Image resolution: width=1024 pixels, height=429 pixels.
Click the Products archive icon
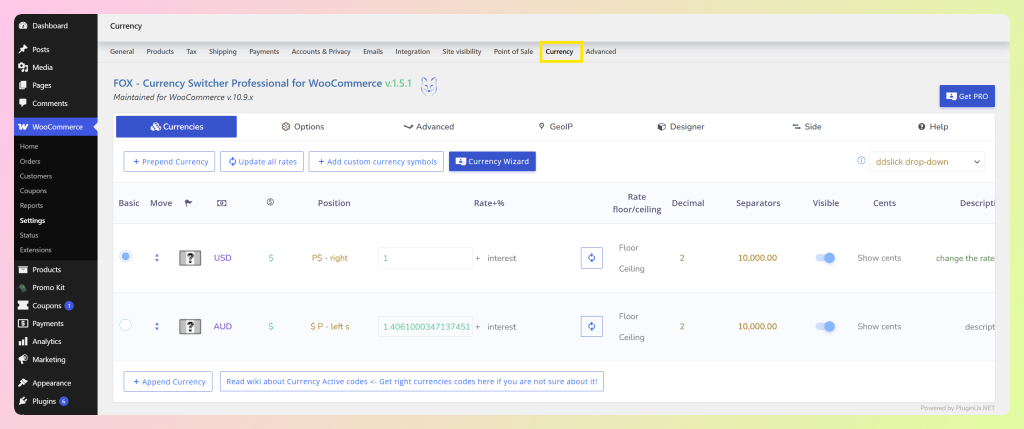coord(24,270)
